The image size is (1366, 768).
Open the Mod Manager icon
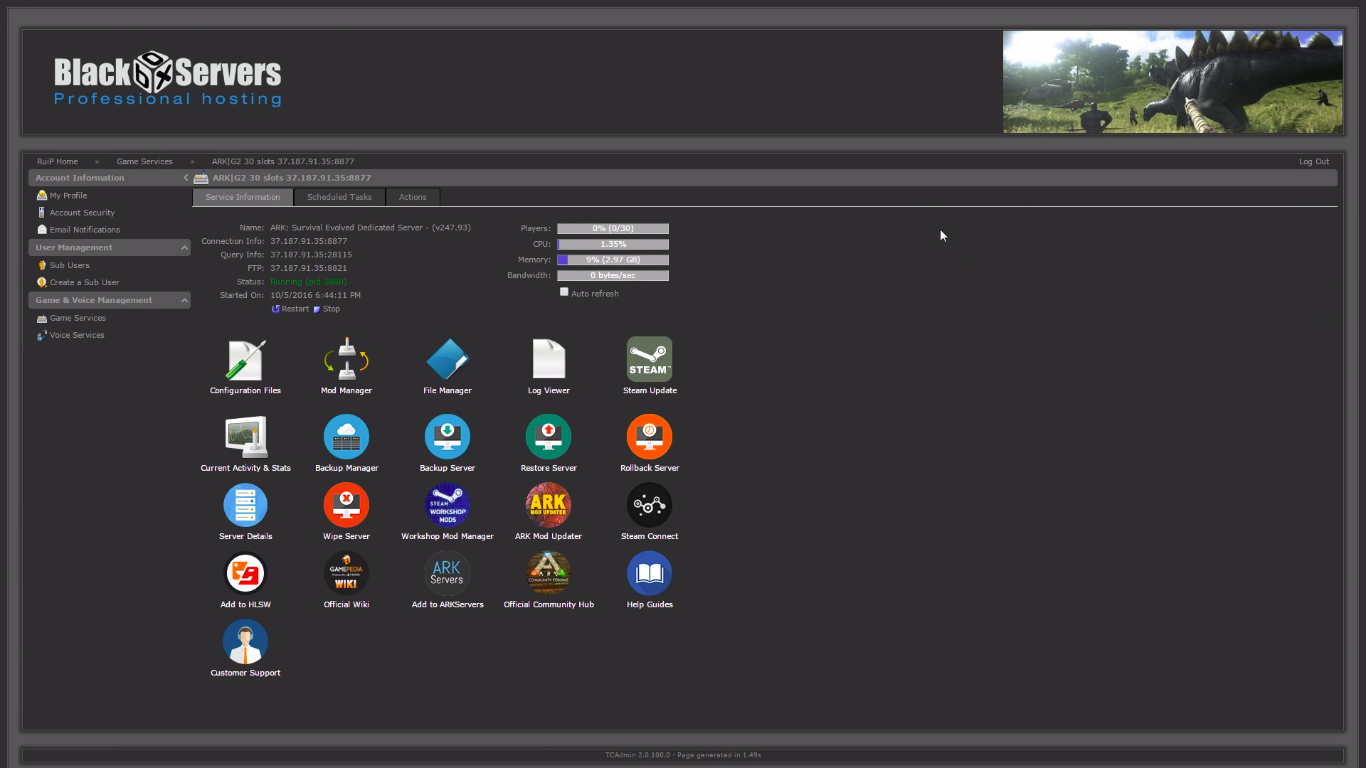(x=346, y=360)
